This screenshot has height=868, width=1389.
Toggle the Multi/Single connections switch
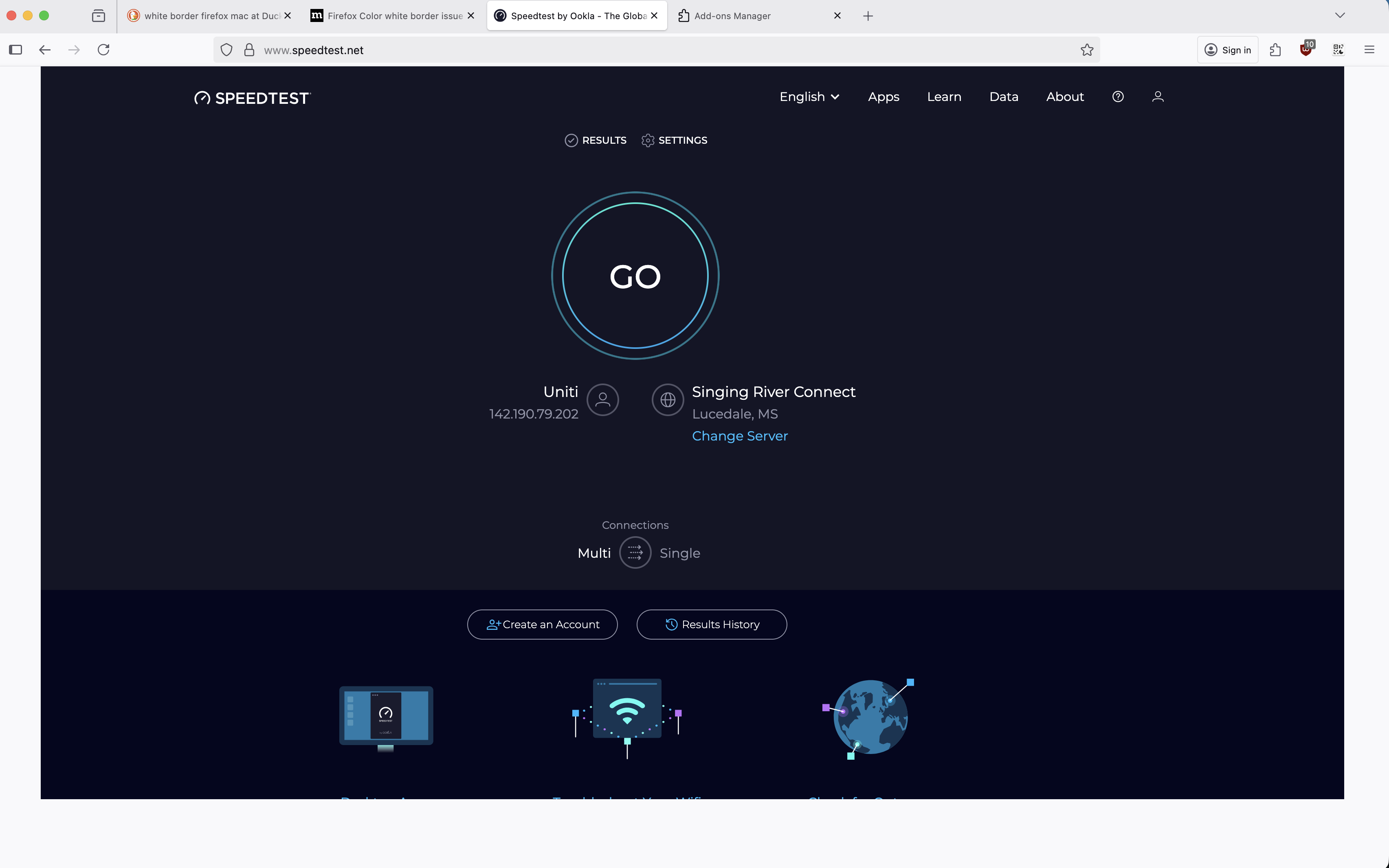[635, 553]
